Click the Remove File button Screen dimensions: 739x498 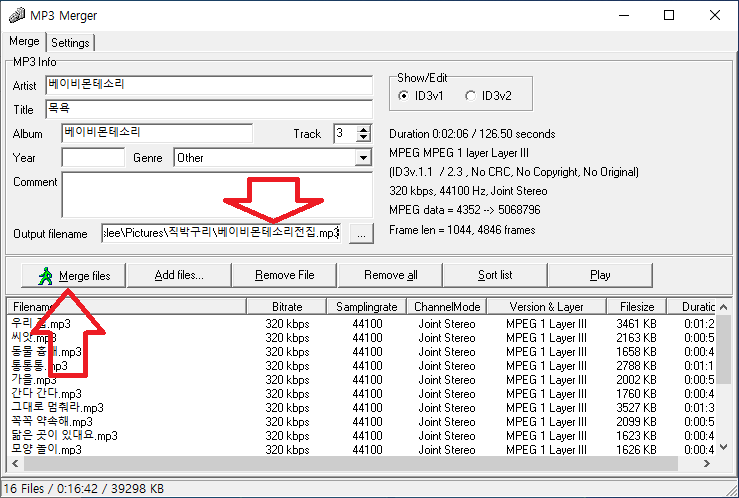(284, 275)
